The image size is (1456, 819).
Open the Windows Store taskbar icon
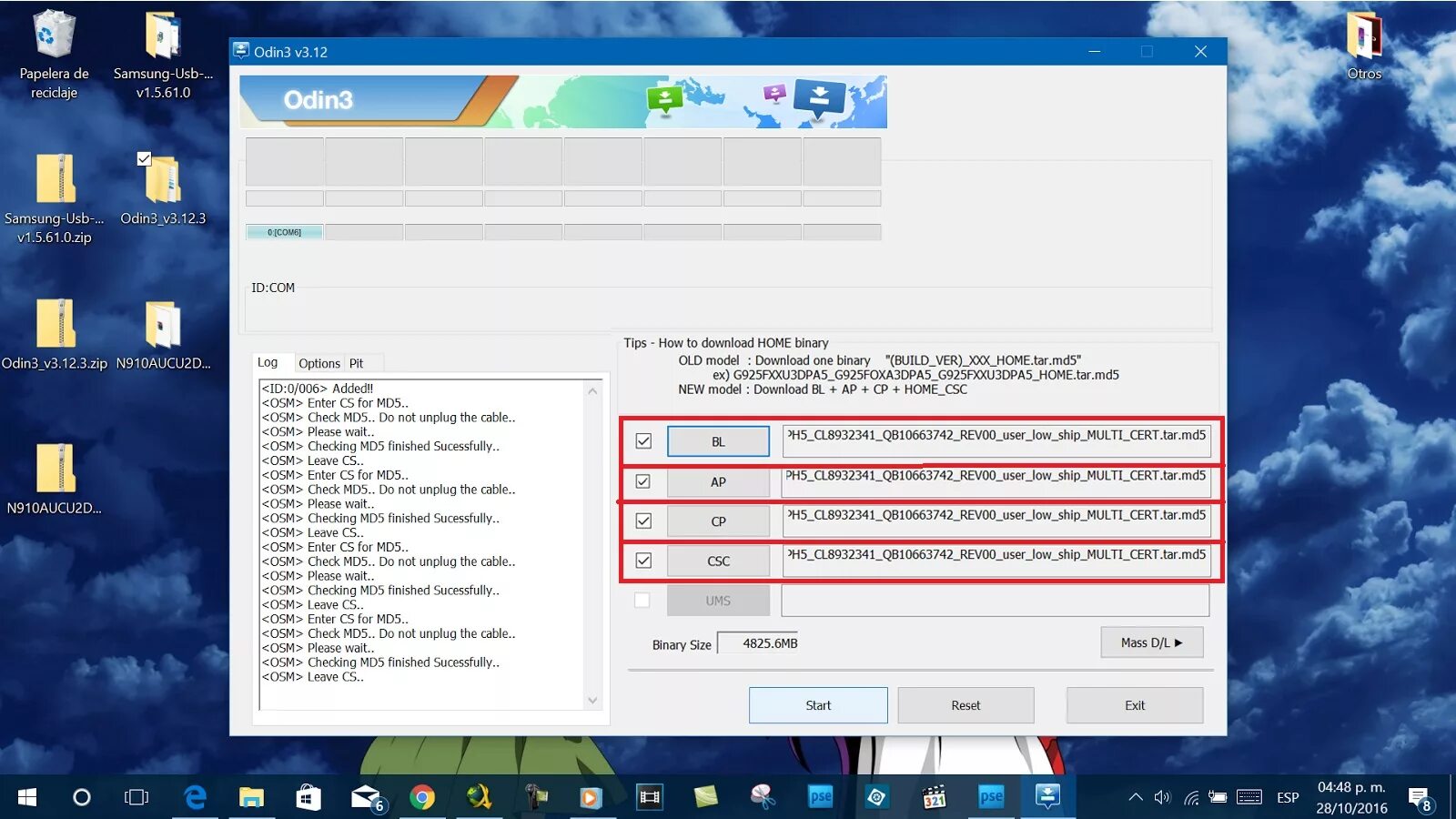(308, 797)
